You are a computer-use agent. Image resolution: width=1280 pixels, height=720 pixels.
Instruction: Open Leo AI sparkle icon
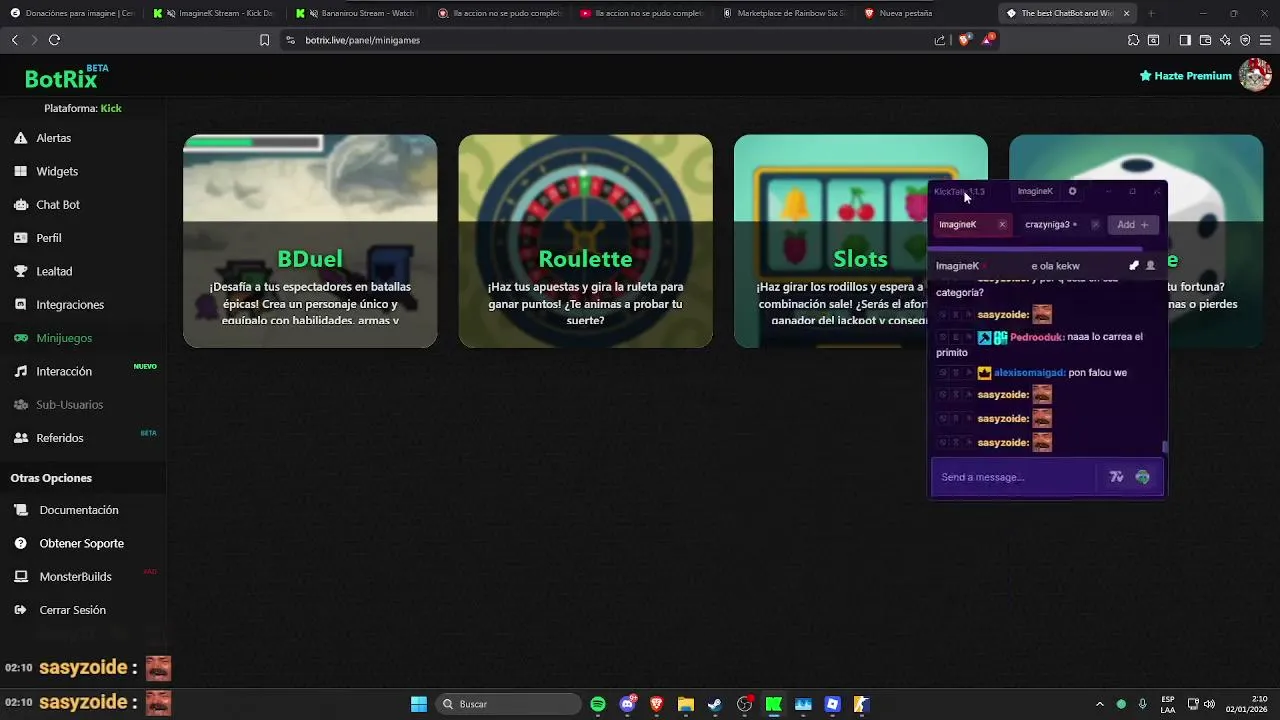(x=1225, y=40)
